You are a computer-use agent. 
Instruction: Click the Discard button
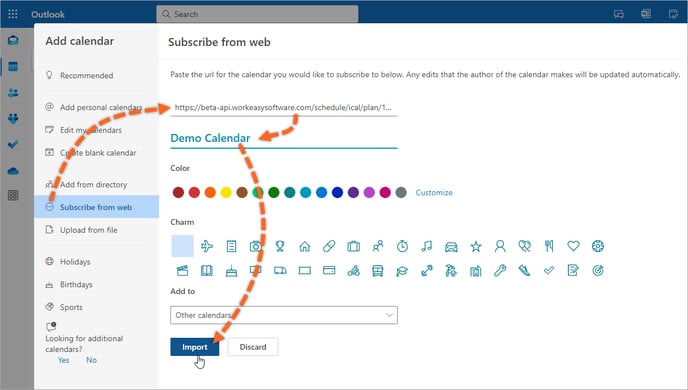coord(253,347)
